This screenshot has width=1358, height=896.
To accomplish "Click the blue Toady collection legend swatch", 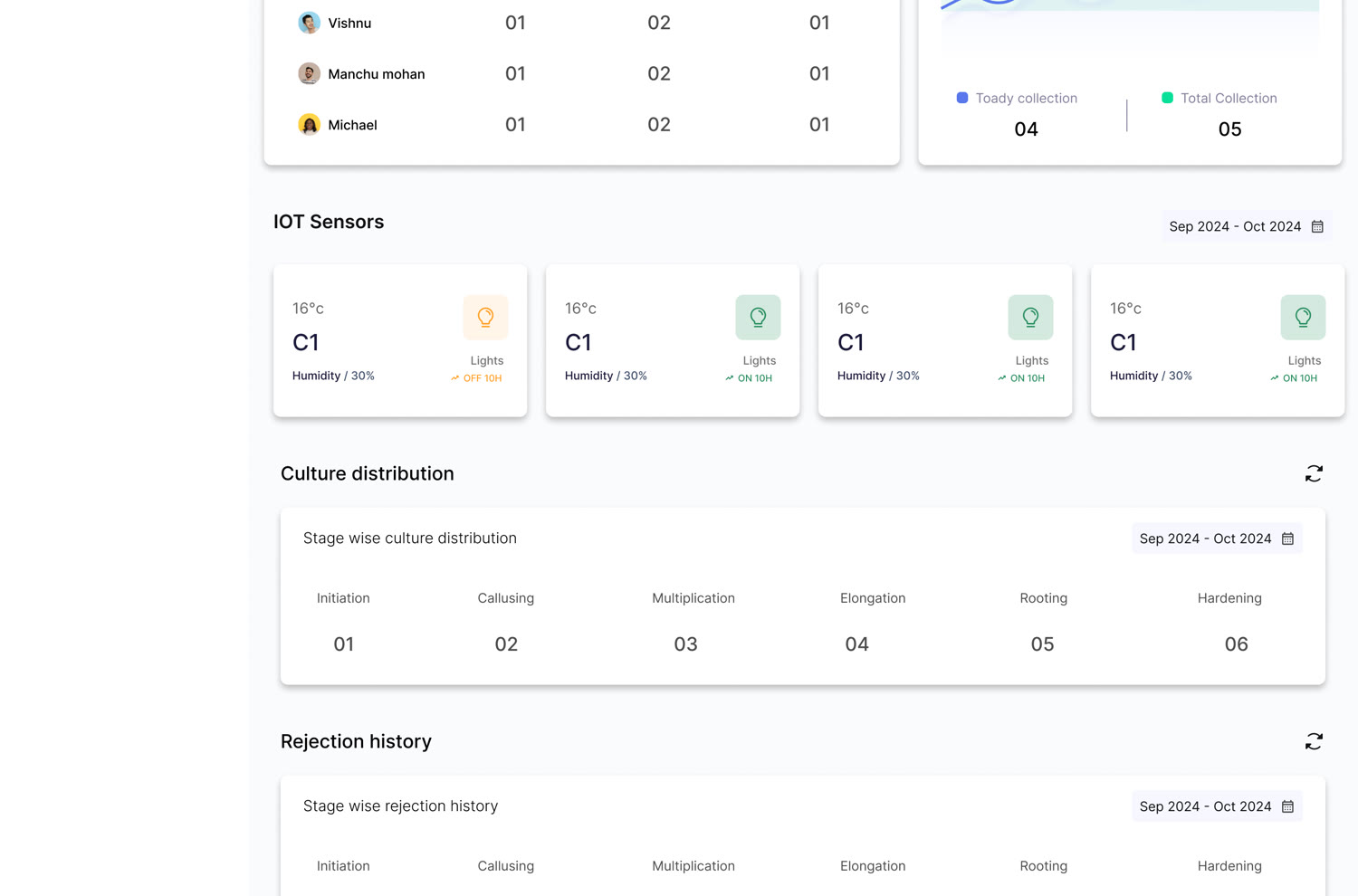I will [x=962, y=98].
